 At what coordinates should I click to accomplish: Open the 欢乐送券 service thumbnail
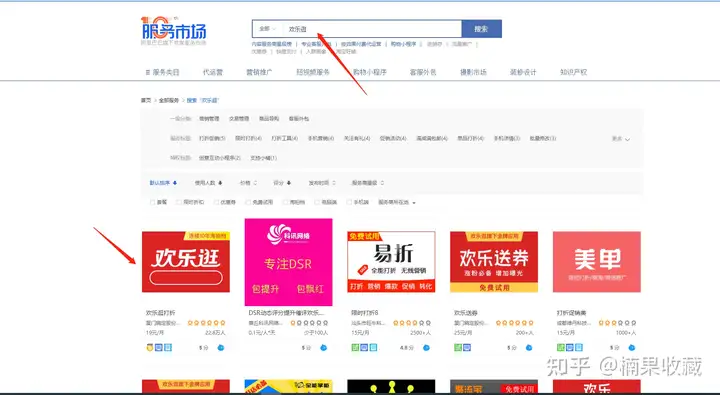tap(494, 262)
